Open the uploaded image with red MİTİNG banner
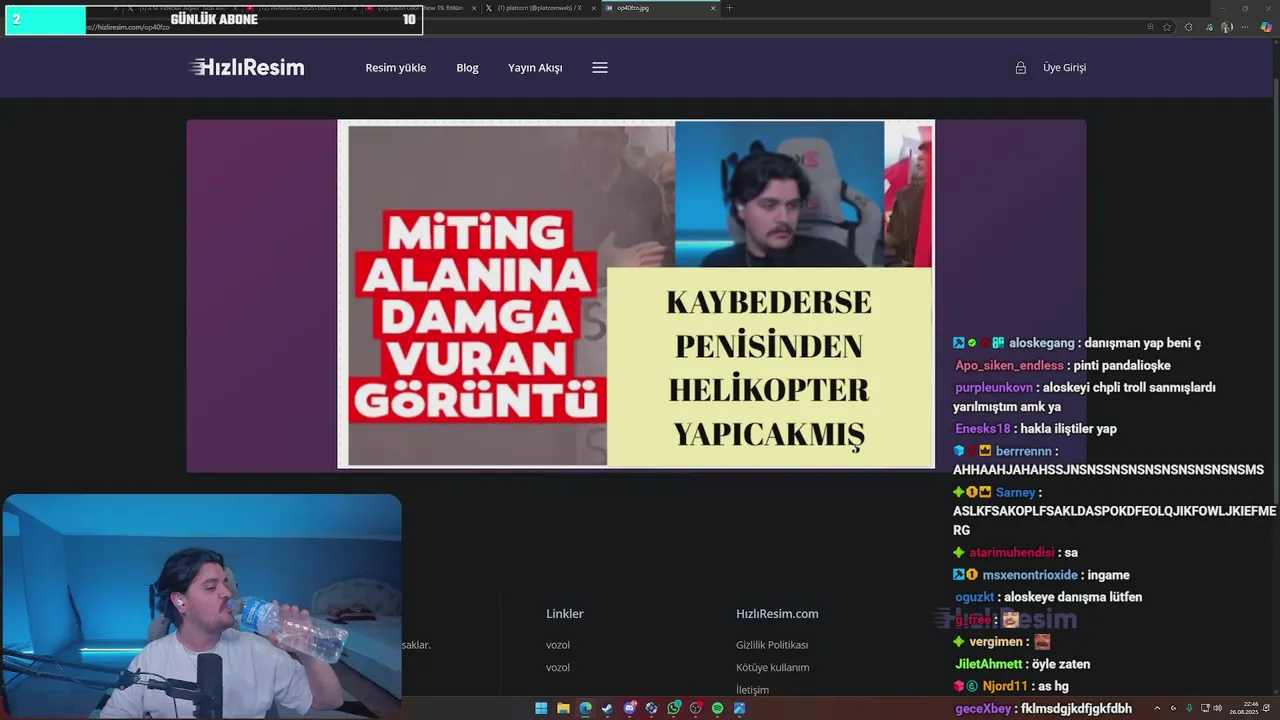This screenshot has width=1280, height=720. coord(636,294)
